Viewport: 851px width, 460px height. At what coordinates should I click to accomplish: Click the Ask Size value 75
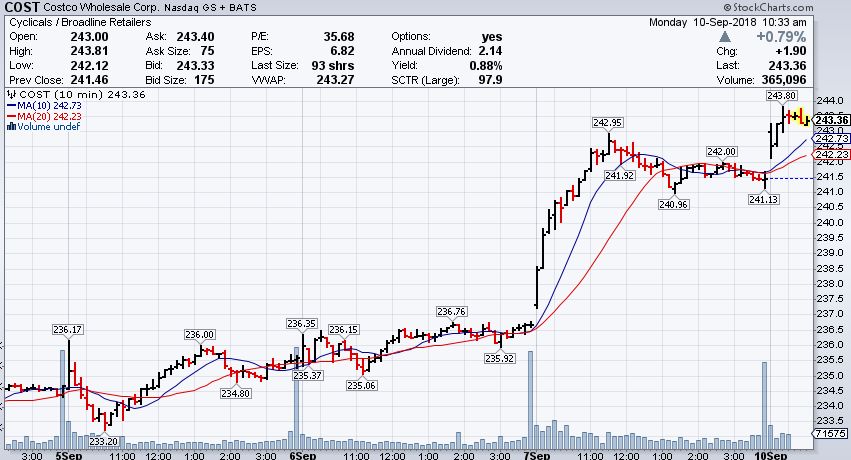(207, 51)
